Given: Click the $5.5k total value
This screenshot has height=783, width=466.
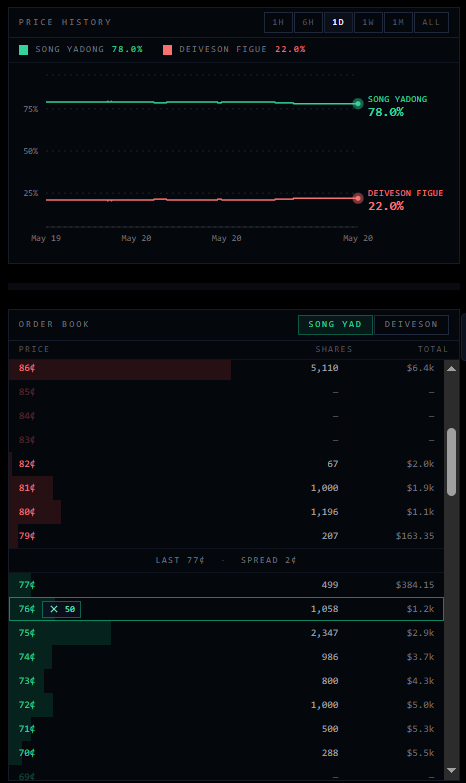Looking at the screenshot, I should 421,753.
